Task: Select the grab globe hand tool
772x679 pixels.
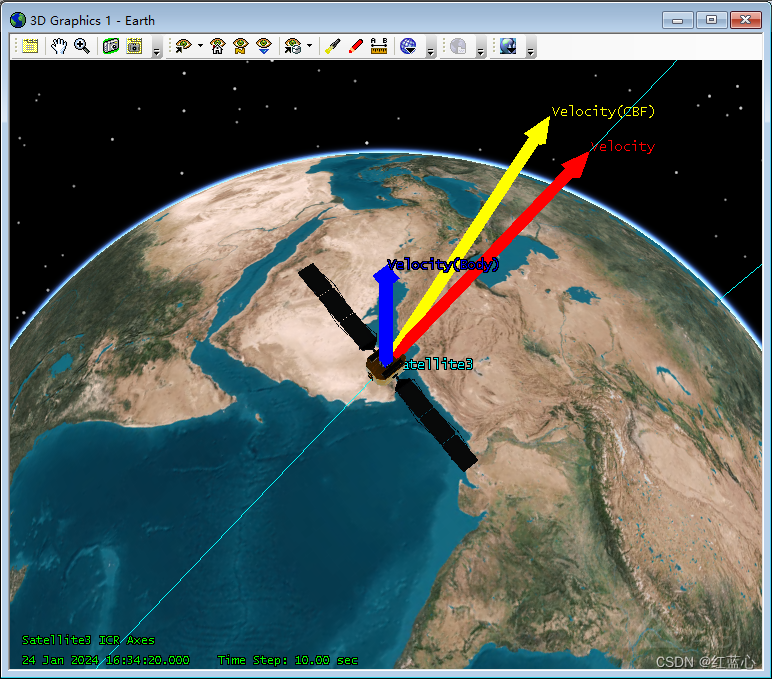Action: tap(59, 46)
